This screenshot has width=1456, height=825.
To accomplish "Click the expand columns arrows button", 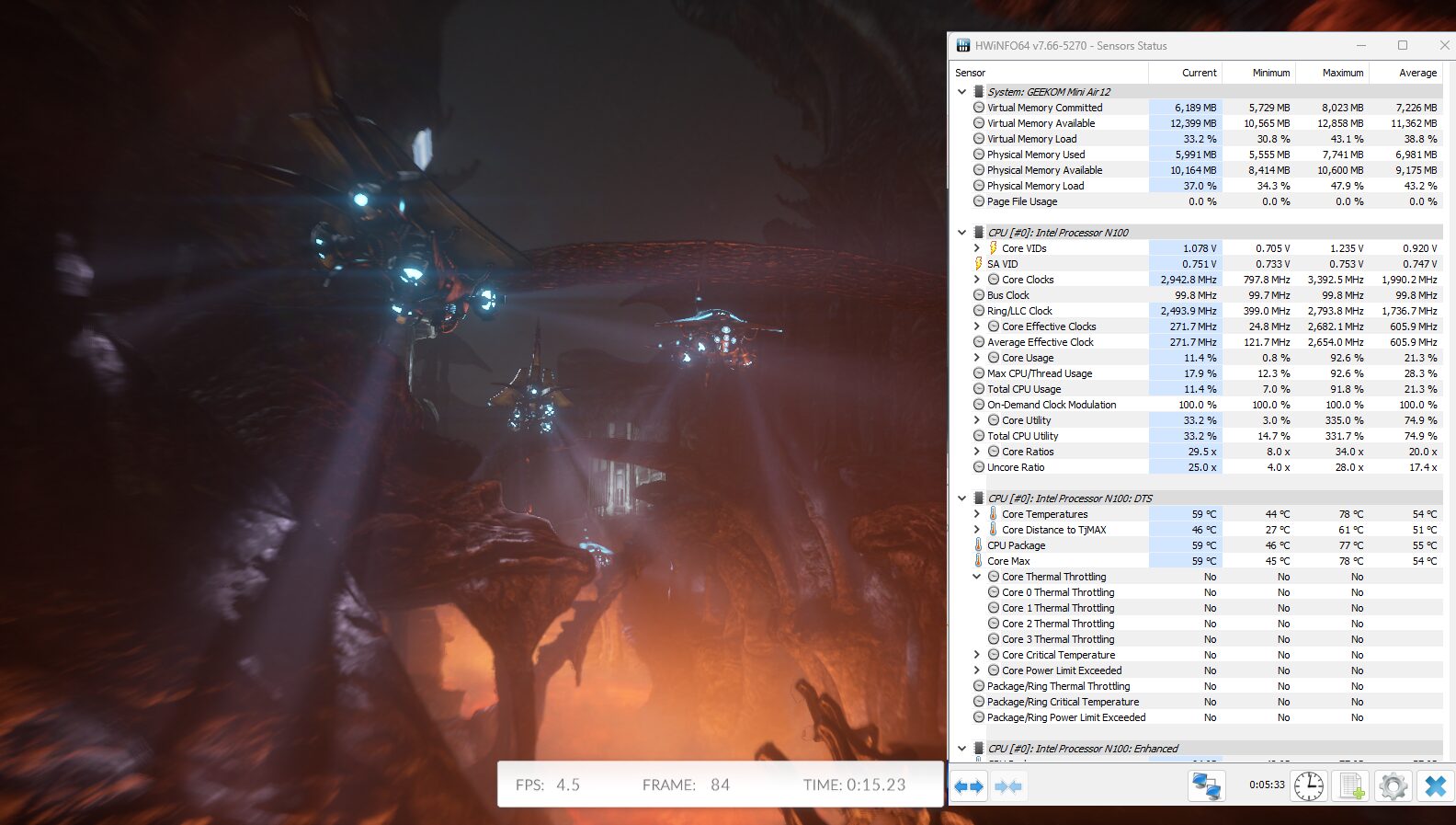I will click(969, 786).
